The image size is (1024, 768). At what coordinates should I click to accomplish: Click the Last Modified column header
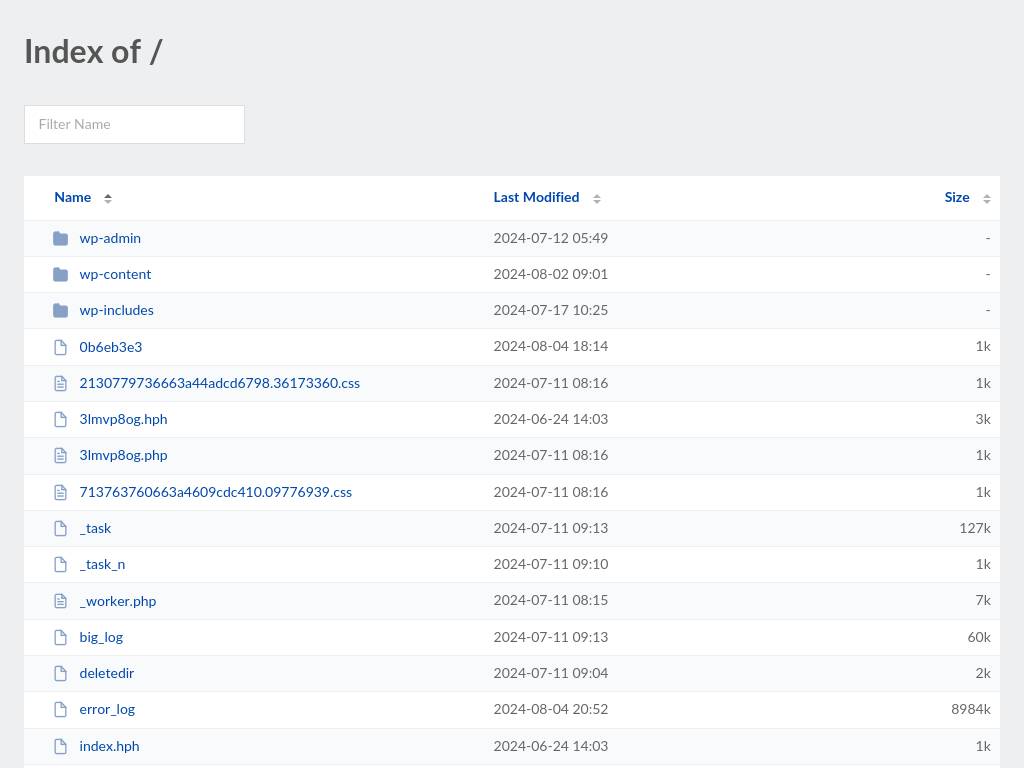click(536, 197)
